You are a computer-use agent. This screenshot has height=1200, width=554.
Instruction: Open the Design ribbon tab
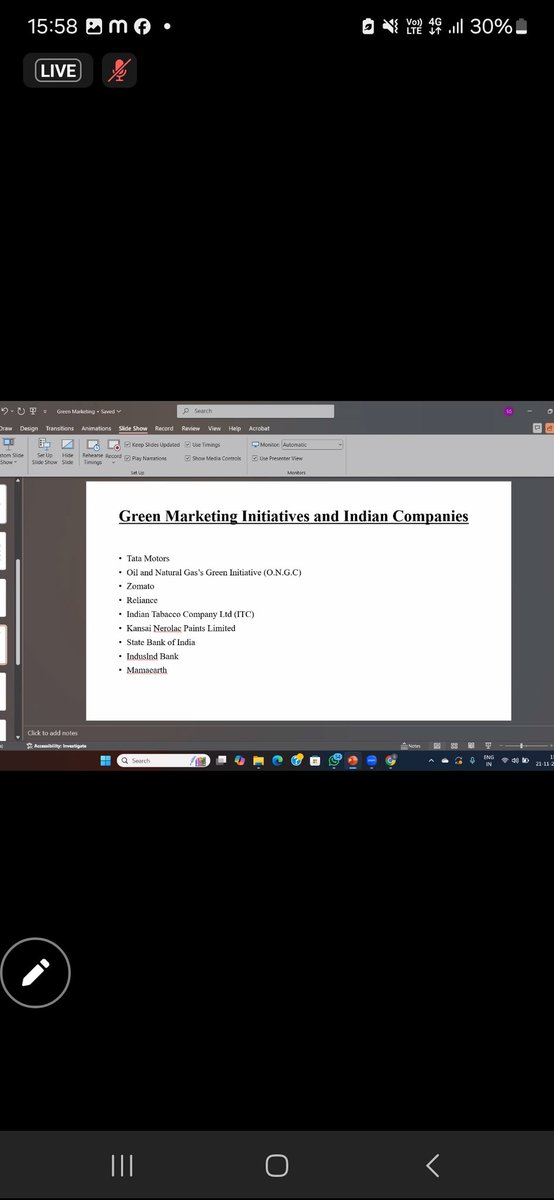coord(29,428)
